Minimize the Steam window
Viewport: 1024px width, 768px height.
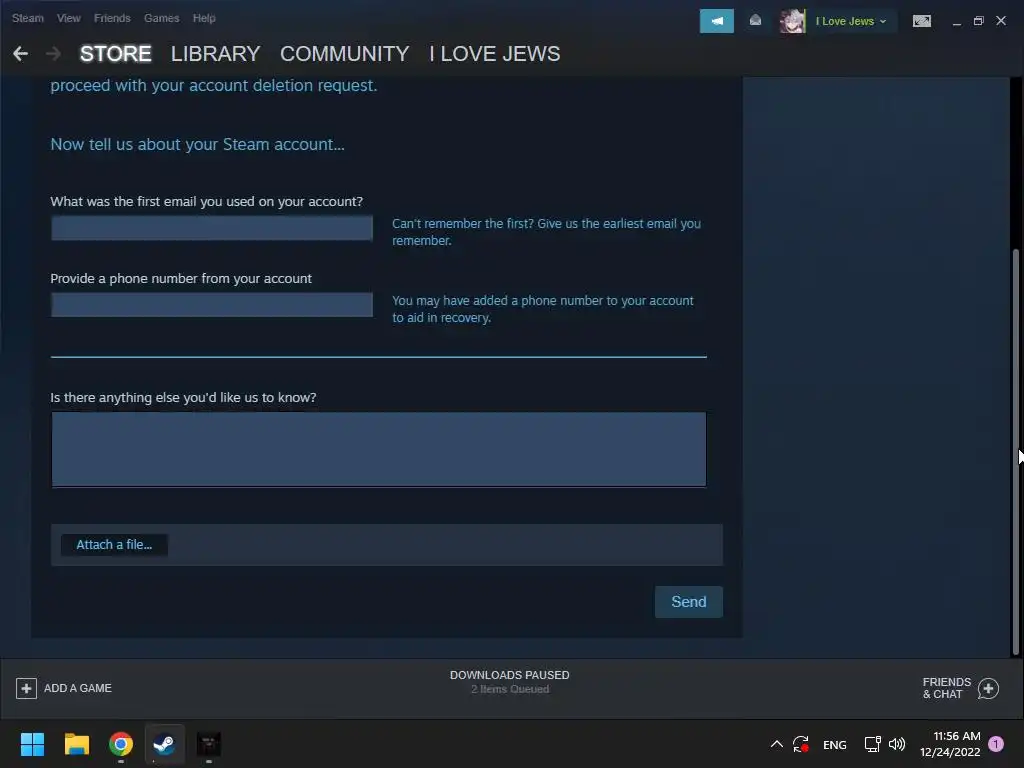957,22
